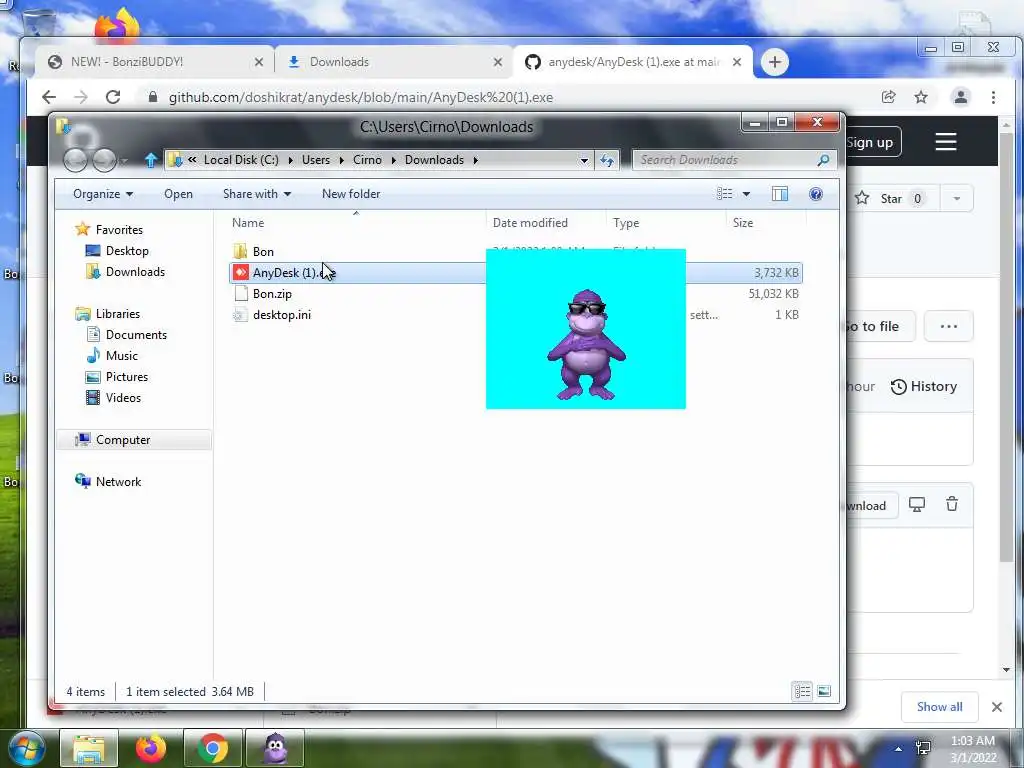The height and width of the screenshot is (768, 1024).
Task: Select Network in navigation pane
Action: click(108, 481)
